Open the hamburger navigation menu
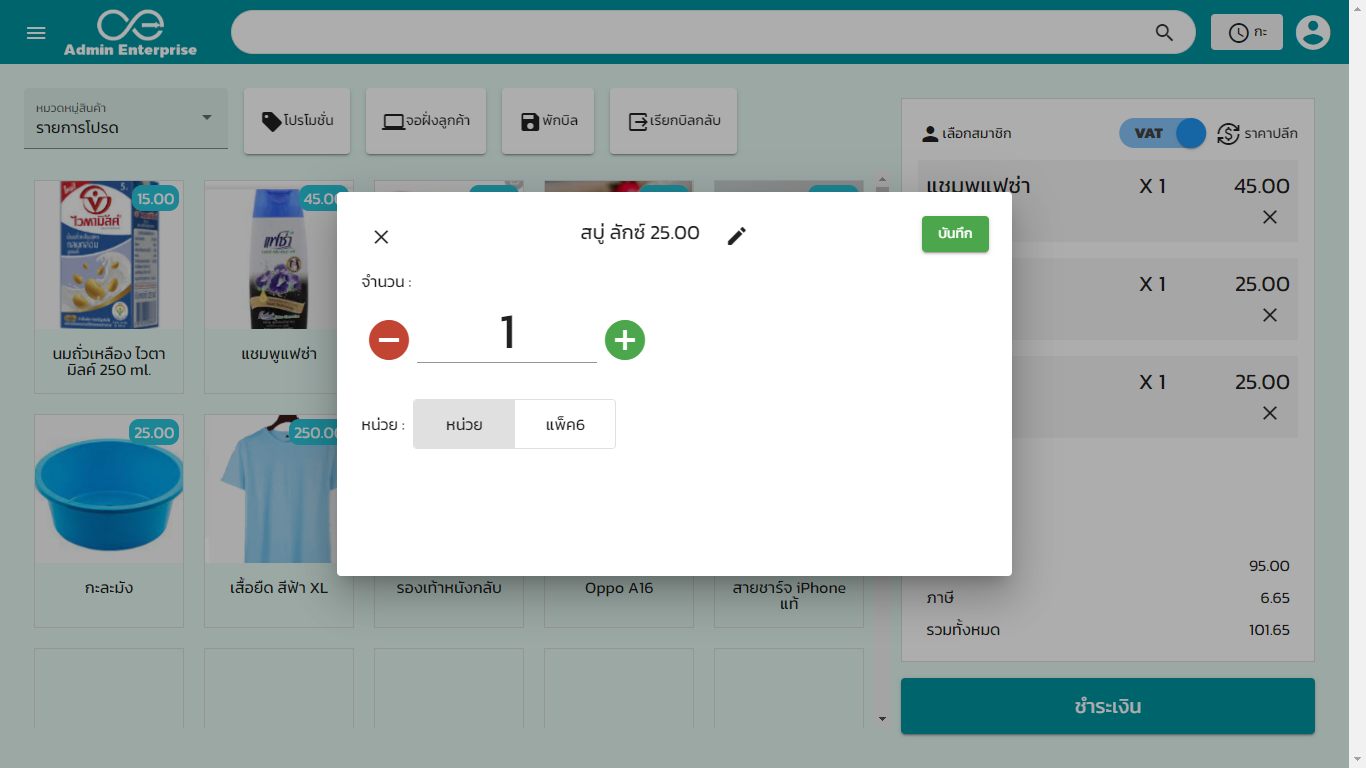The width and height of the screenshot is (1366, 768). 36,31
